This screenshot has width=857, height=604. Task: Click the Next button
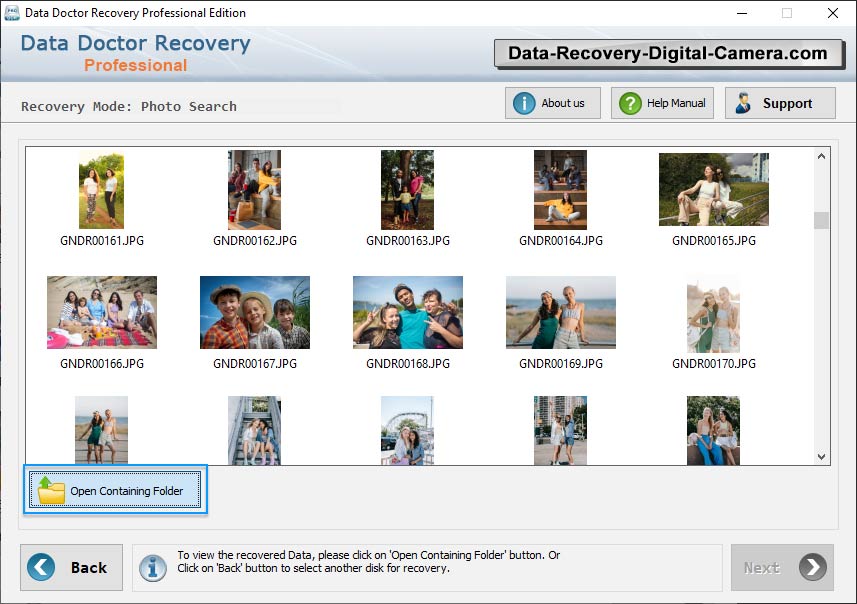[x=782, y=567]
